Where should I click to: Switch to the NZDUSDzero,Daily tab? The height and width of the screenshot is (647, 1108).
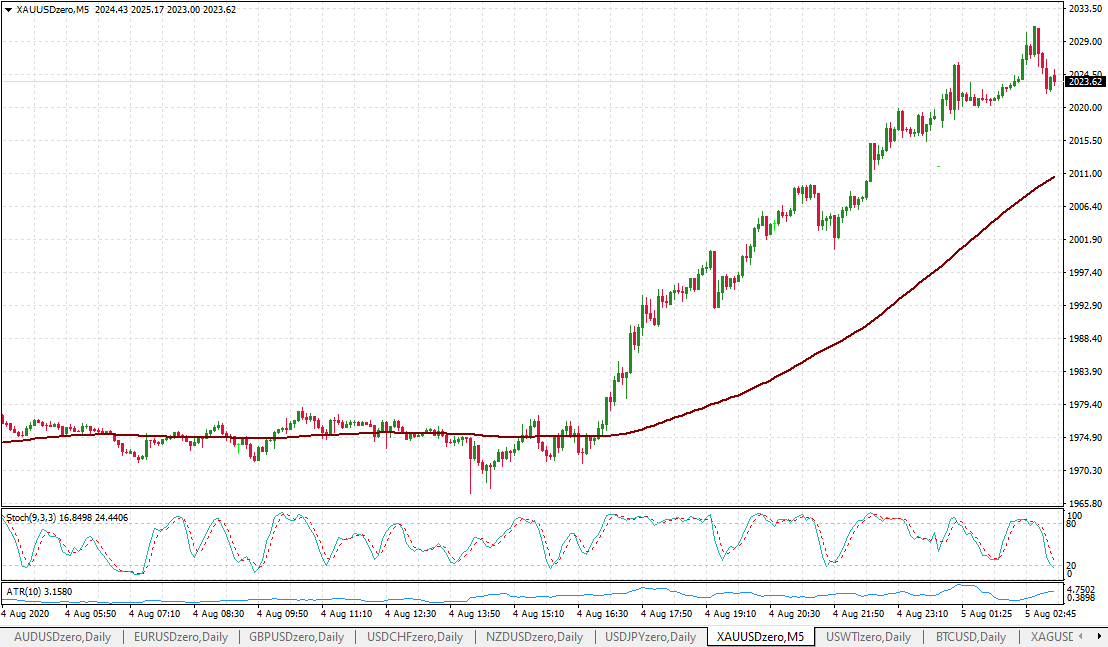click(x=534, y=636)
